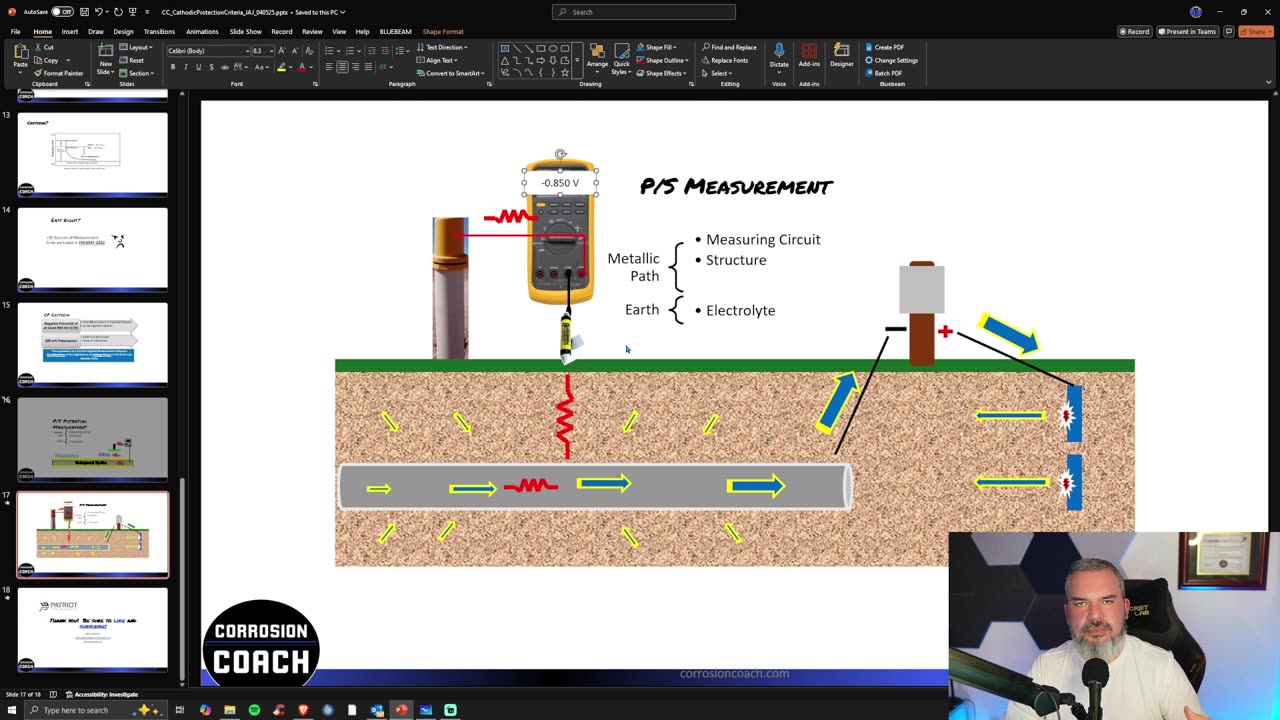Open the Add-ins pane

(809, 57)
